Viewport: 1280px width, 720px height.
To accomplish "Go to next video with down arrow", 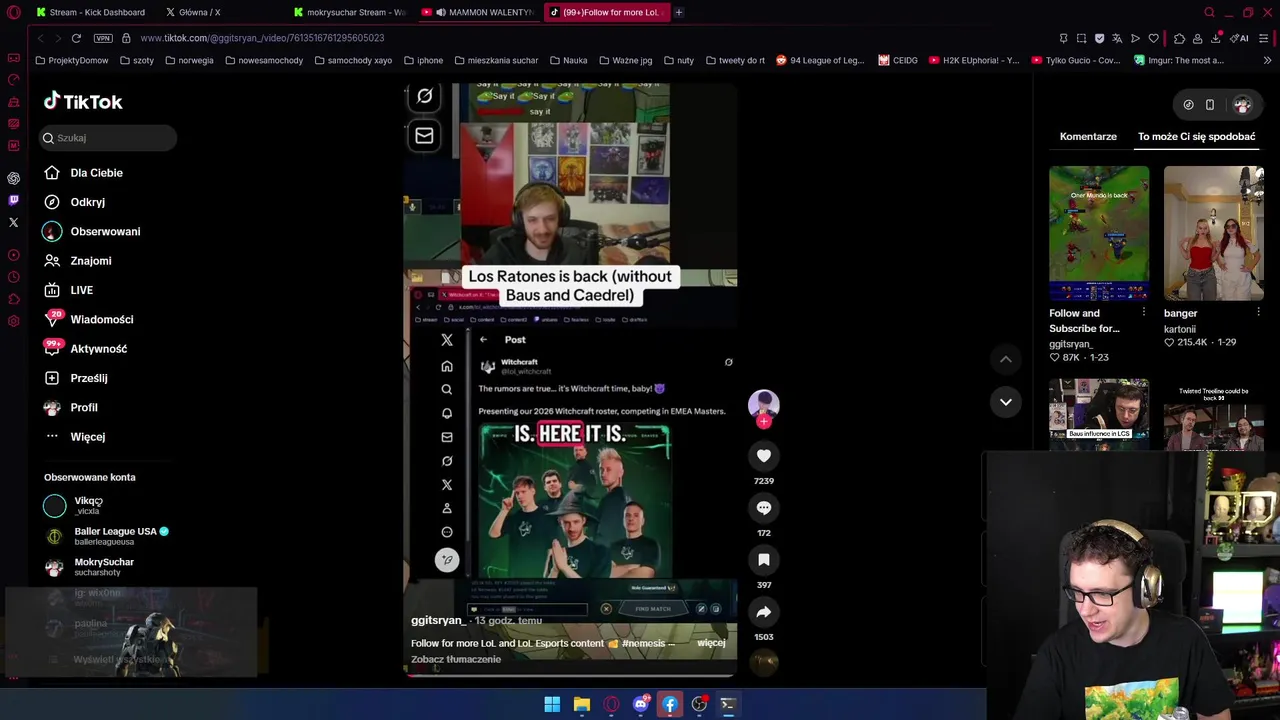I will tap(1006, 402).
